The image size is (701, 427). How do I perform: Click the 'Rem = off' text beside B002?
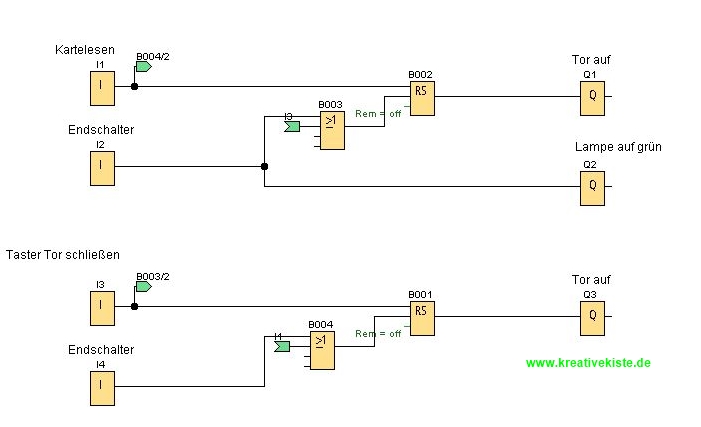(378, 113)
